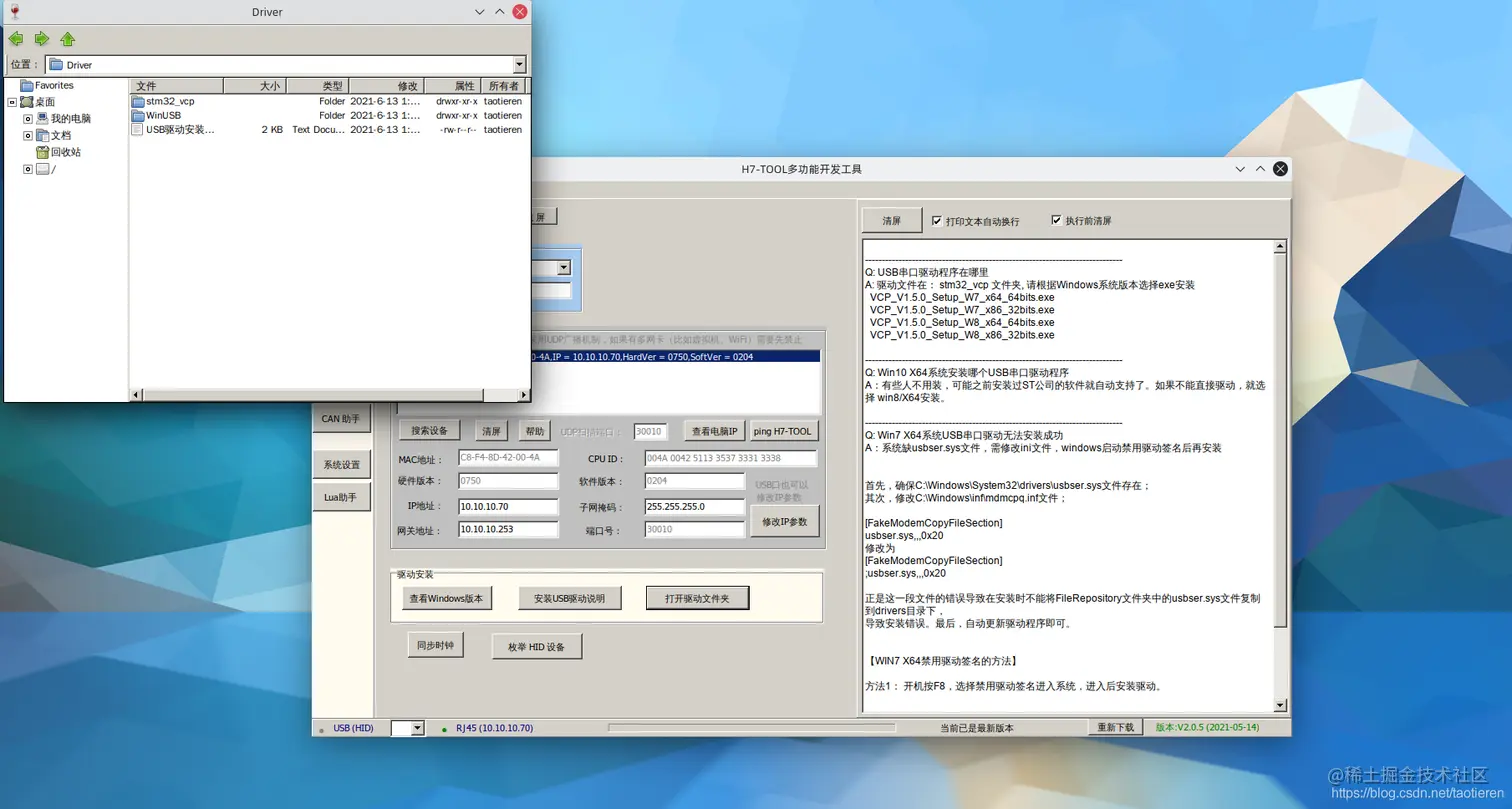Image resolution: width=1512 pixels, height=809 pixels.
Task: Click 搜索设备 button
Action: coord(429,431)
